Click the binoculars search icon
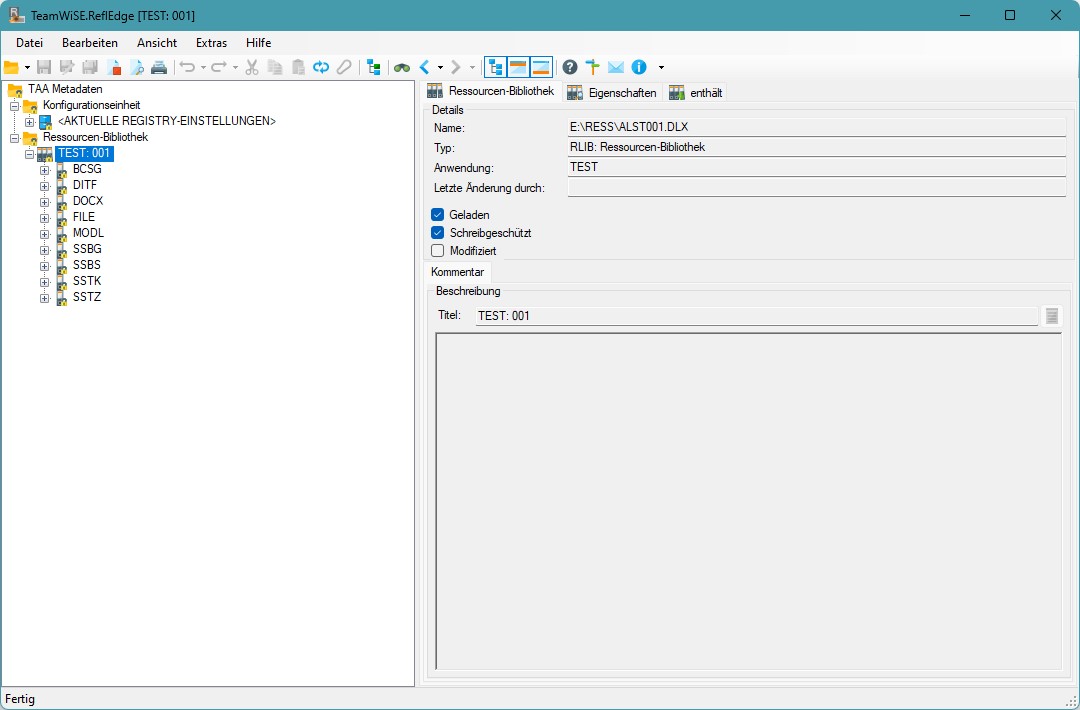Screen dimensions: 1080x710 (402, 67)
